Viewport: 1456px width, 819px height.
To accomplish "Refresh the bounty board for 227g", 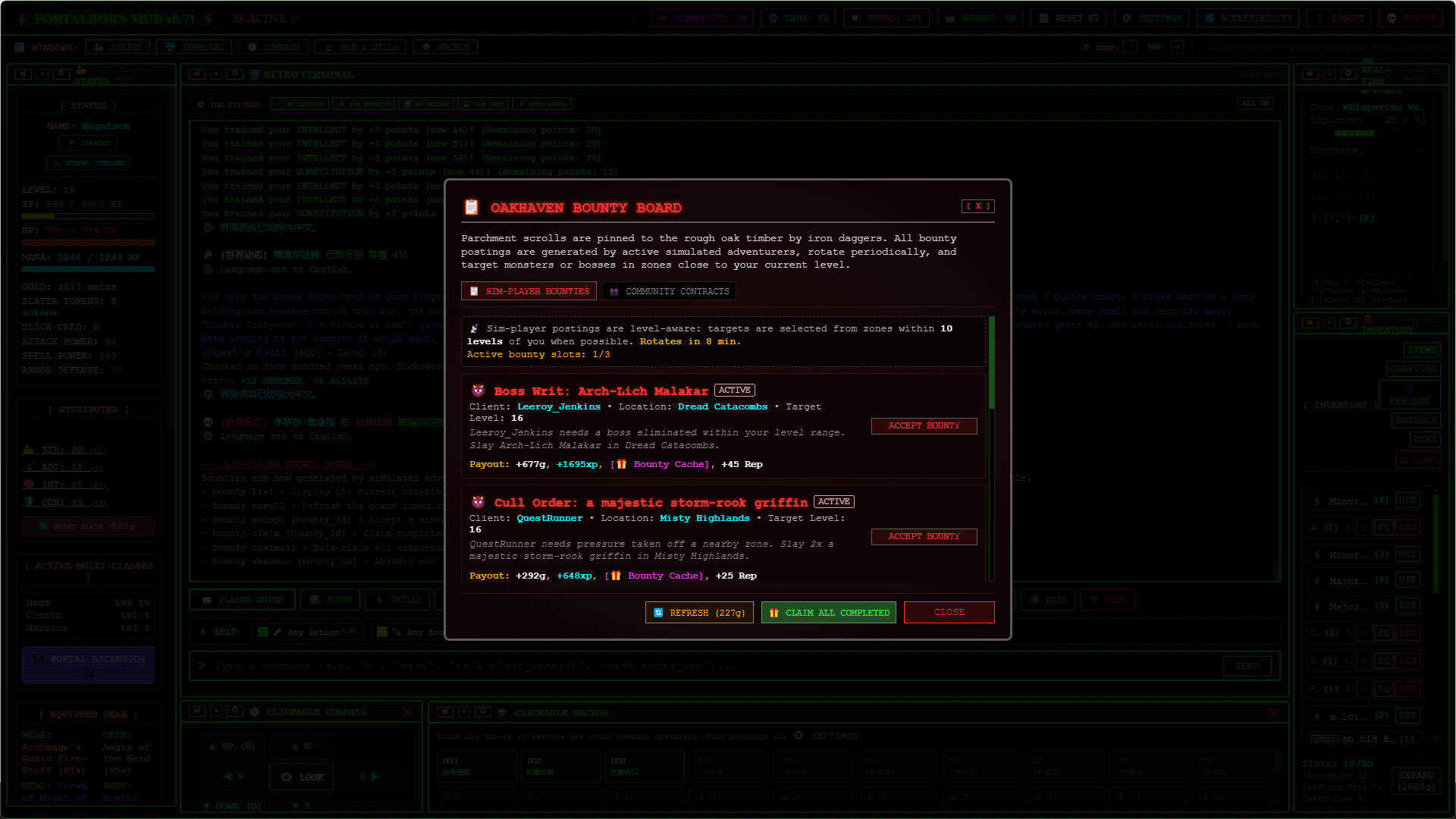I will click(x=700, y=613).
